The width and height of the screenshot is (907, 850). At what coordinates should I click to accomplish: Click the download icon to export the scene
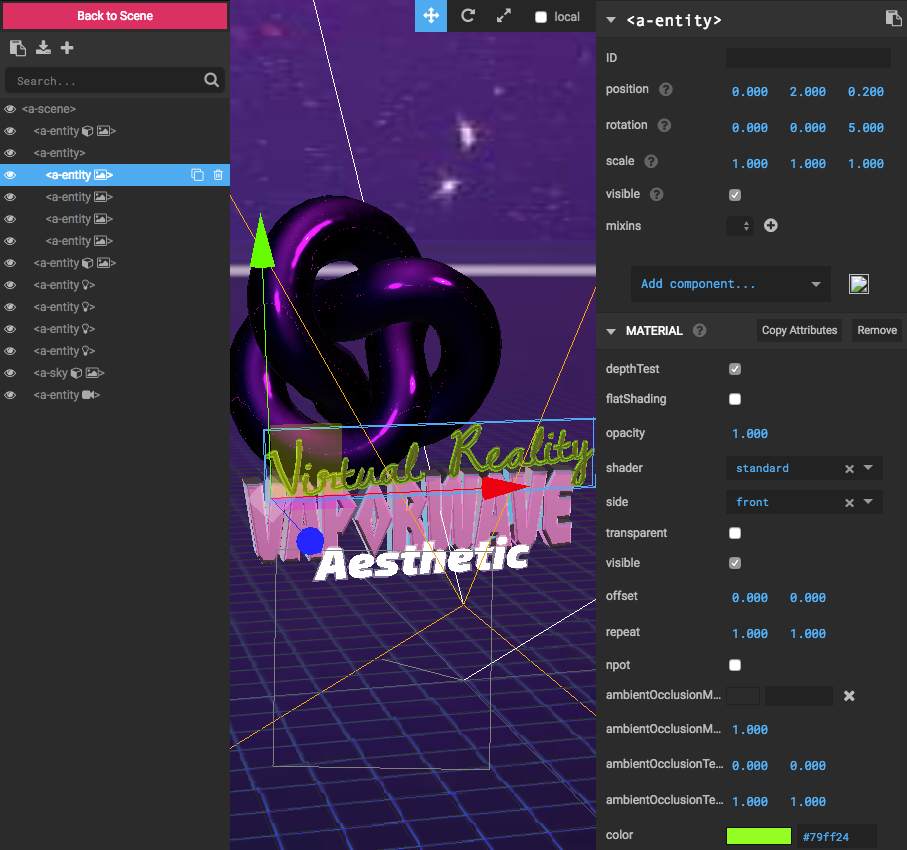coord(43,48)
